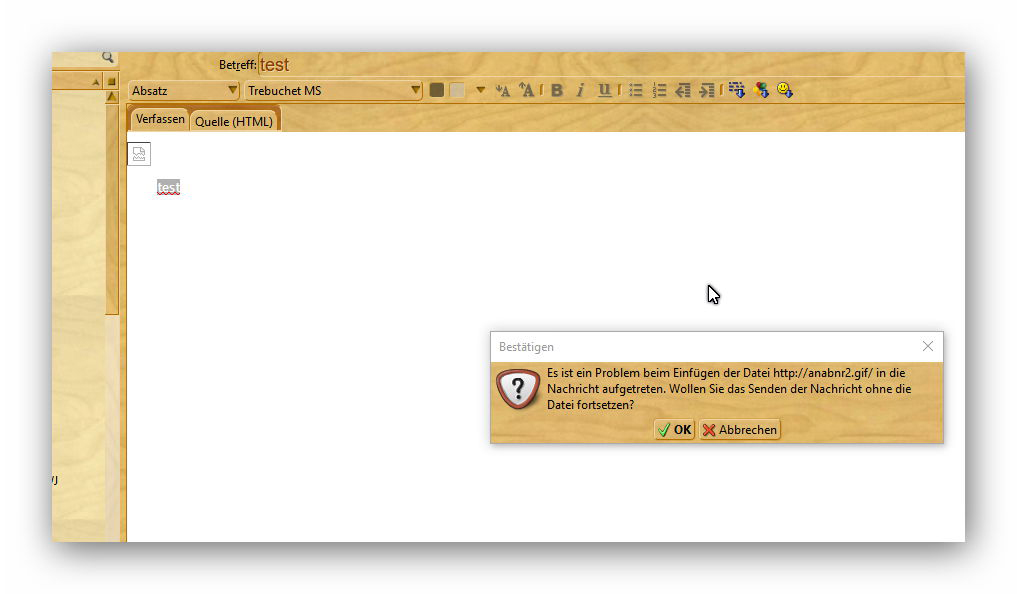Pick the light background color swatch

457,90
